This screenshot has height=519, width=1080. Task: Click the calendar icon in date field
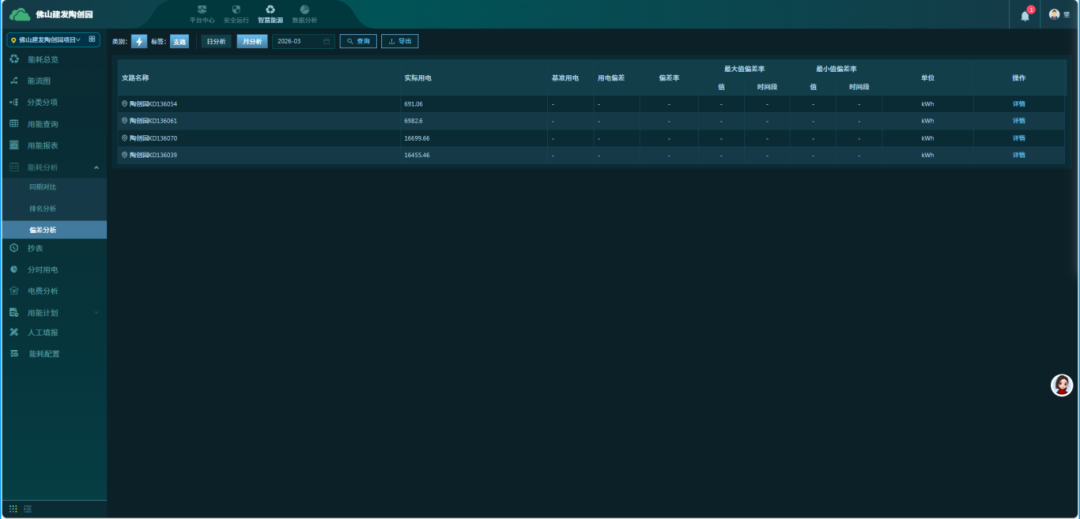coord(326,41)
